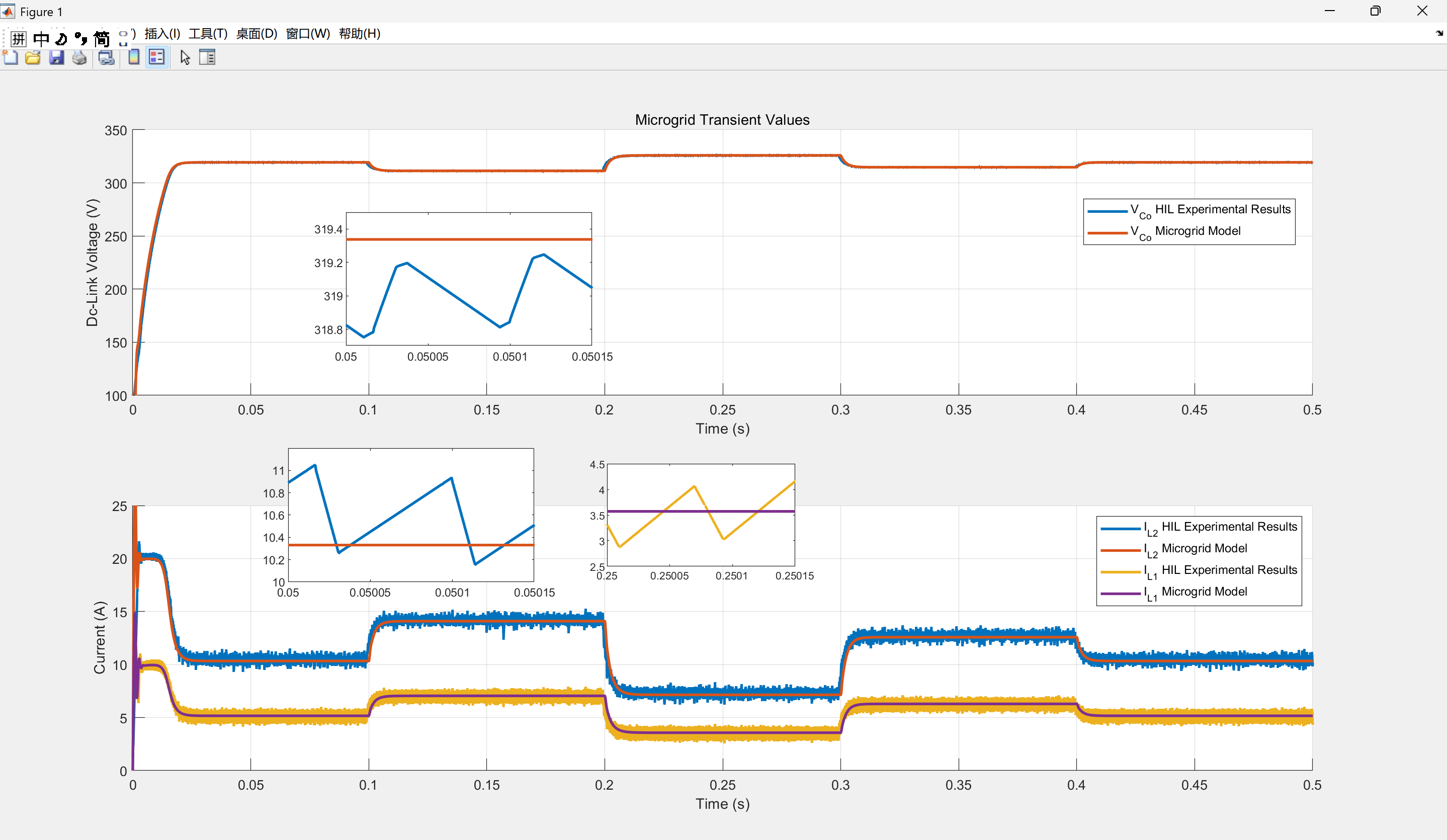Image resolution: width=1447 pixels, height=840 pixels.
Task: Click the Open File folder icon
Action: tap(33, 57)
